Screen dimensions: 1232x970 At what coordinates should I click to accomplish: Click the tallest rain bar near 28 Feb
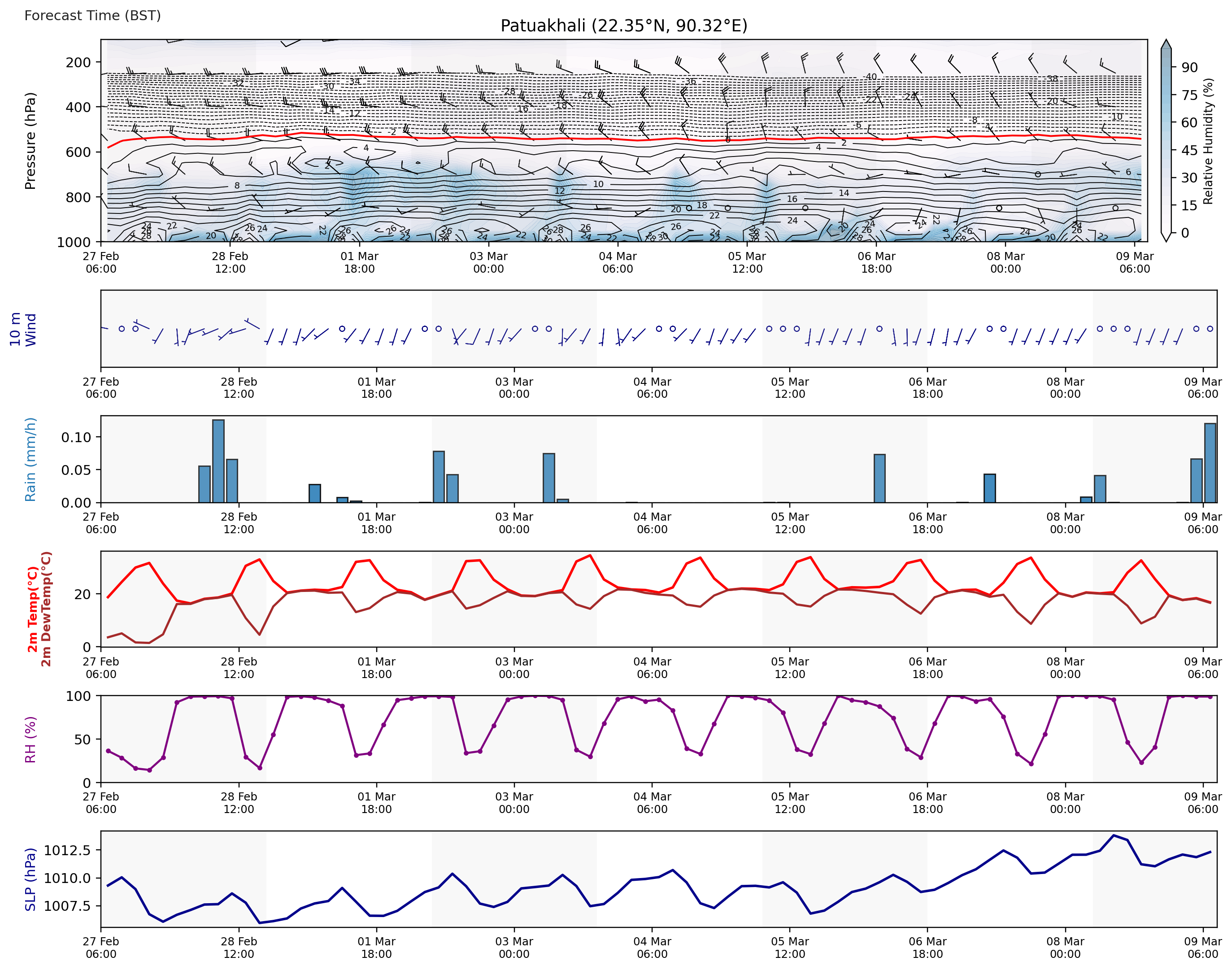(218, 461)
